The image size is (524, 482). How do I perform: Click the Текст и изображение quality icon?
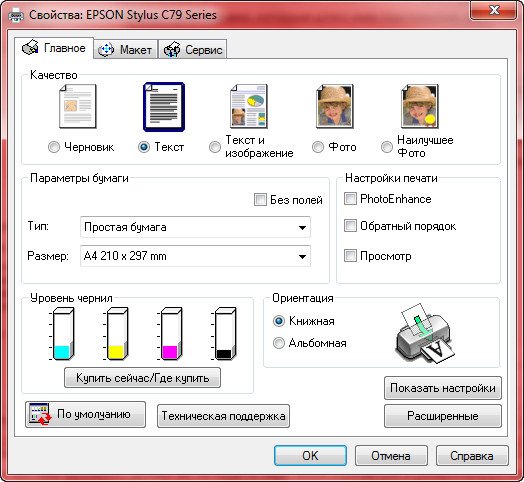tap(249, 106)
